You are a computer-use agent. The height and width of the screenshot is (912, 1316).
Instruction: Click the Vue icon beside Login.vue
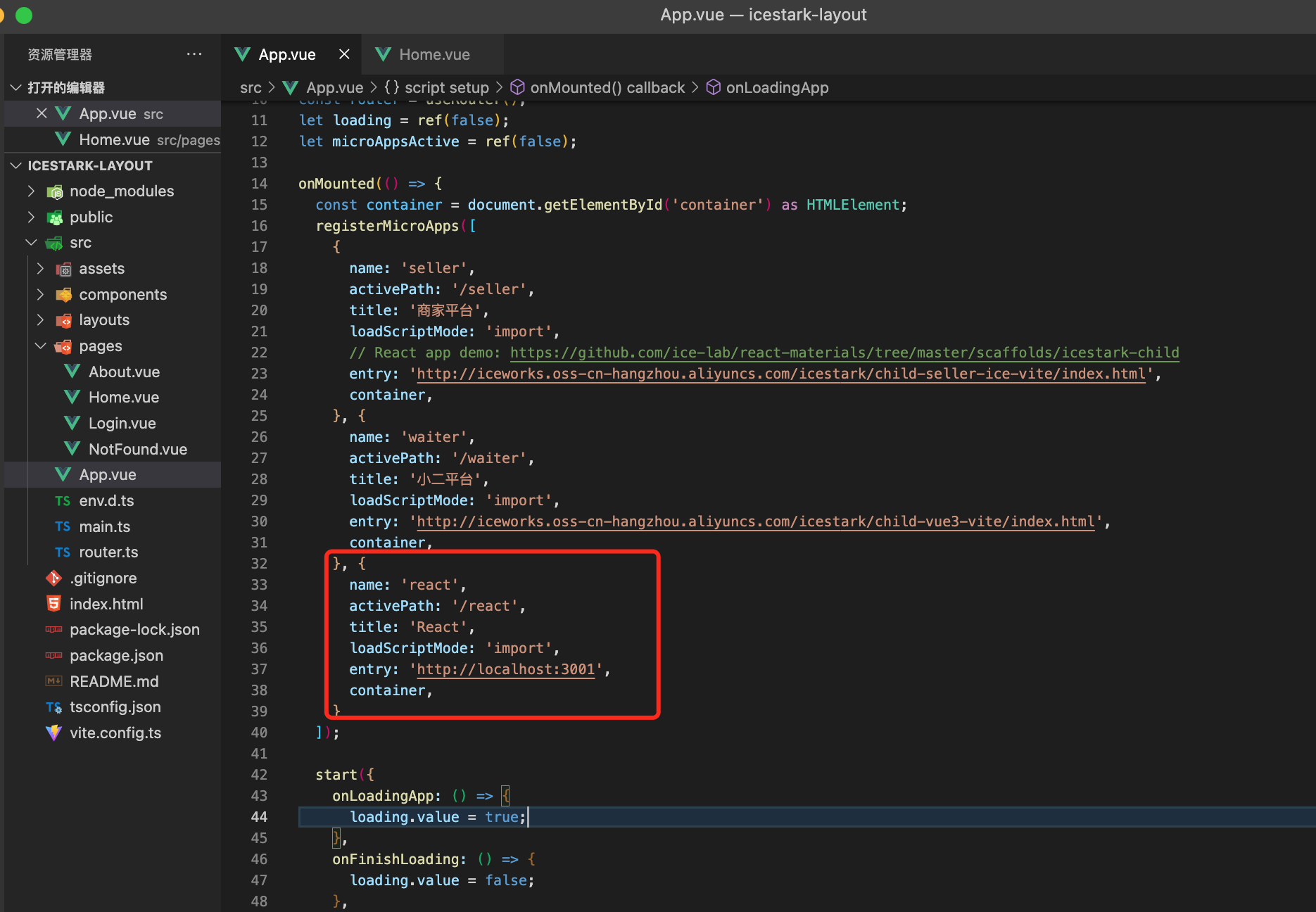pyautogui.click(x=72, y=423)
